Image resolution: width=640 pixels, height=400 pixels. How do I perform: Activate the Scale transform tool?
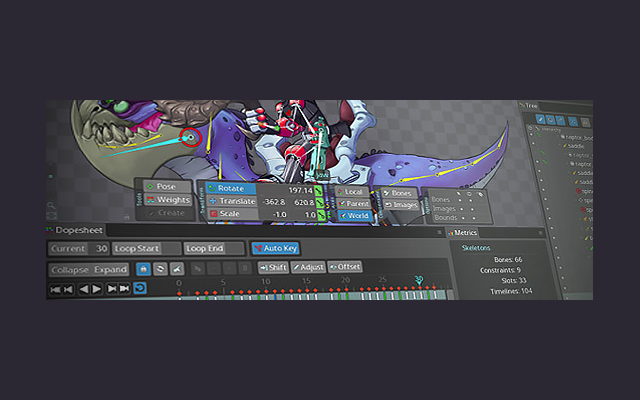coord(233,213)
